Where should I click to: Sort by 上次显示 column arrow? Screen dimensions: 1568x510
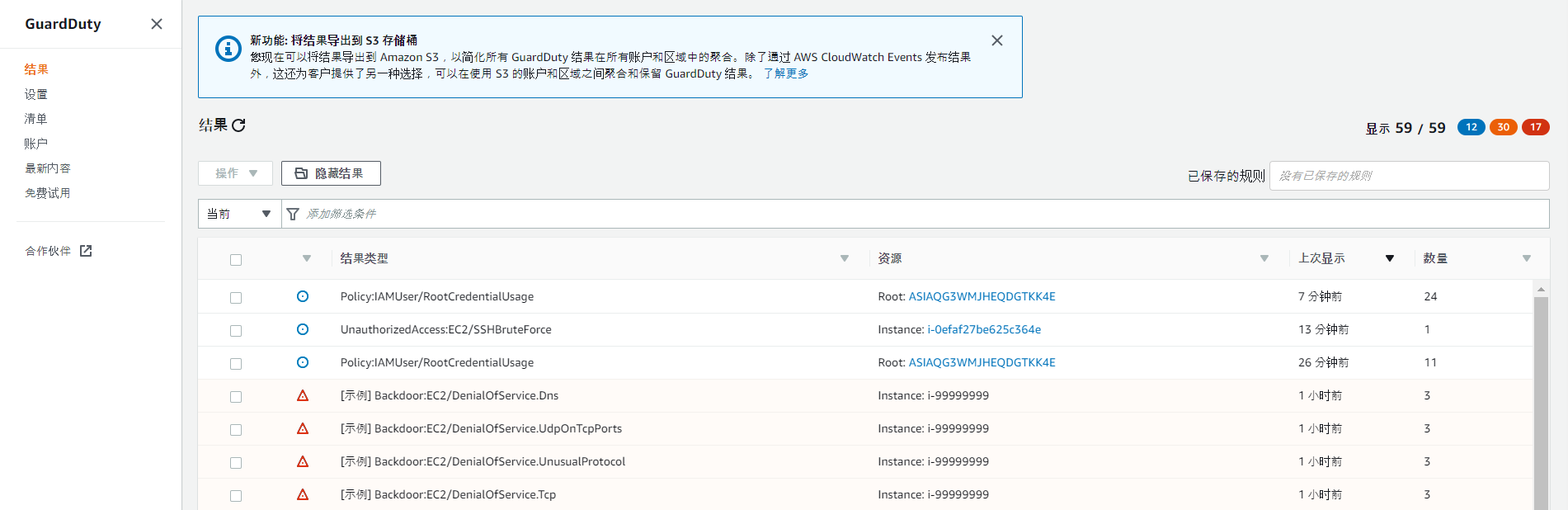tap(1389, 258)
